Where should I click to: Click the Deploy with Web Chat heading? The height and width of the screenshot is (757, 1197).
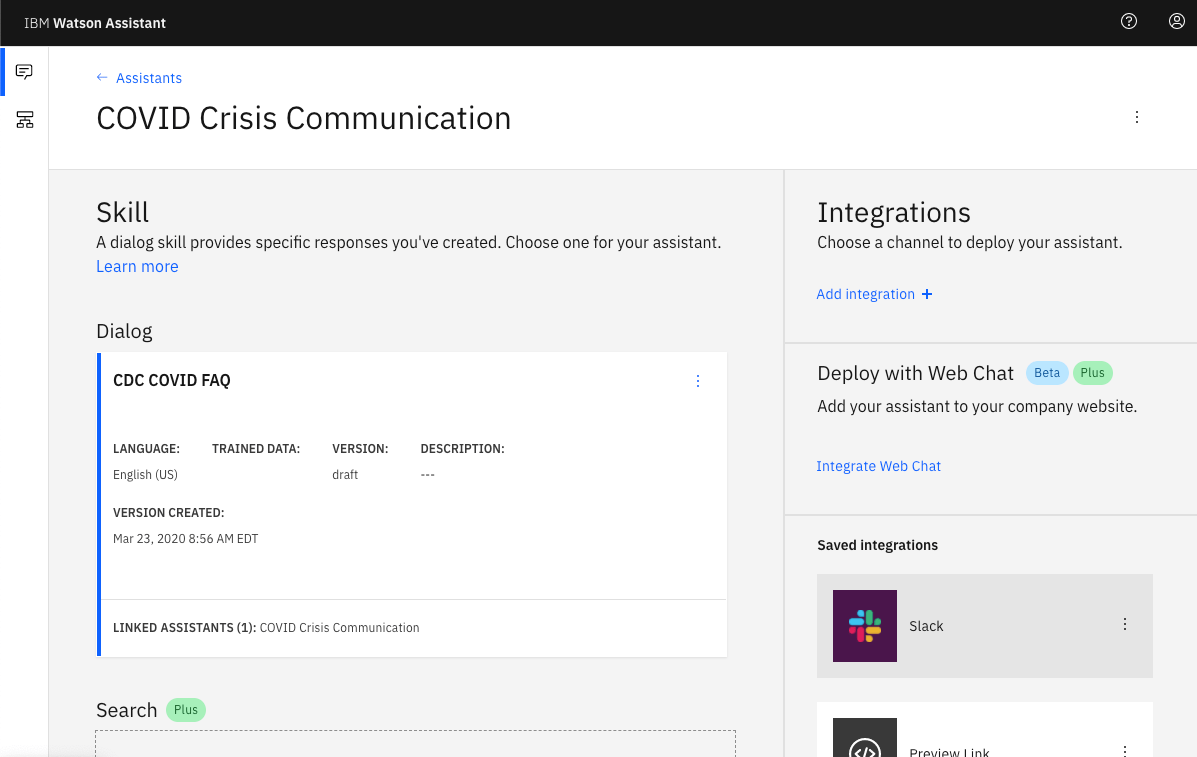915,373
